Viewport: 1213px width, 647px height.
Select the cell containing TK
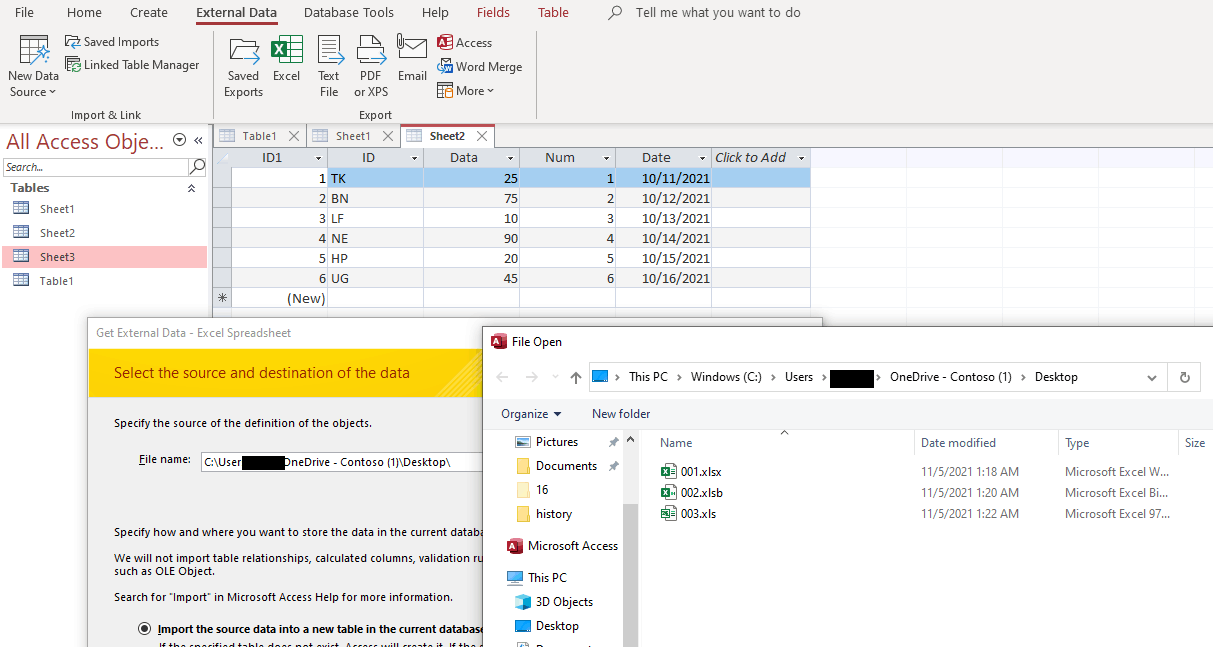375,178
